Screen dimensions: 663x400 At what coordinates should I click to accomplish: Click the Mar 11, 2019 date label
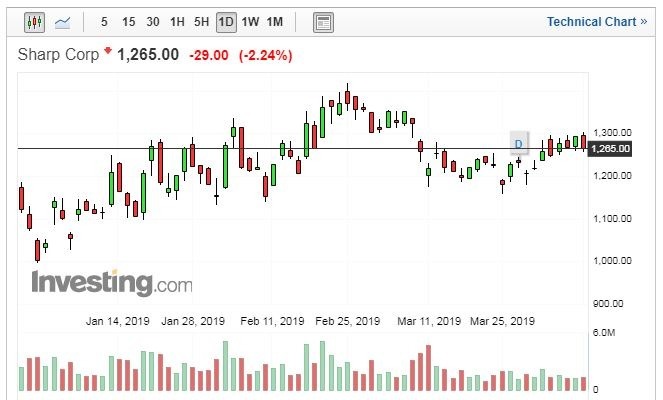(429, 321)
